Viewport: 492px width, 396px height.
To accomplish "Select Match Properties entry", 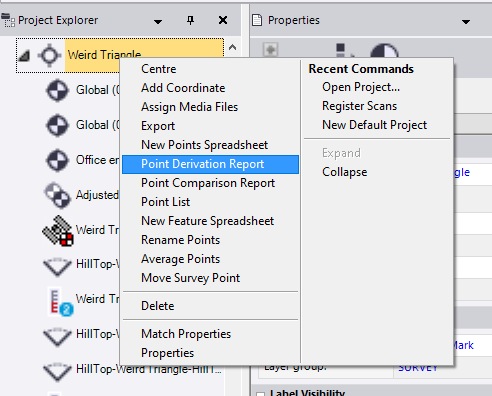I will [x=186, y=334].
